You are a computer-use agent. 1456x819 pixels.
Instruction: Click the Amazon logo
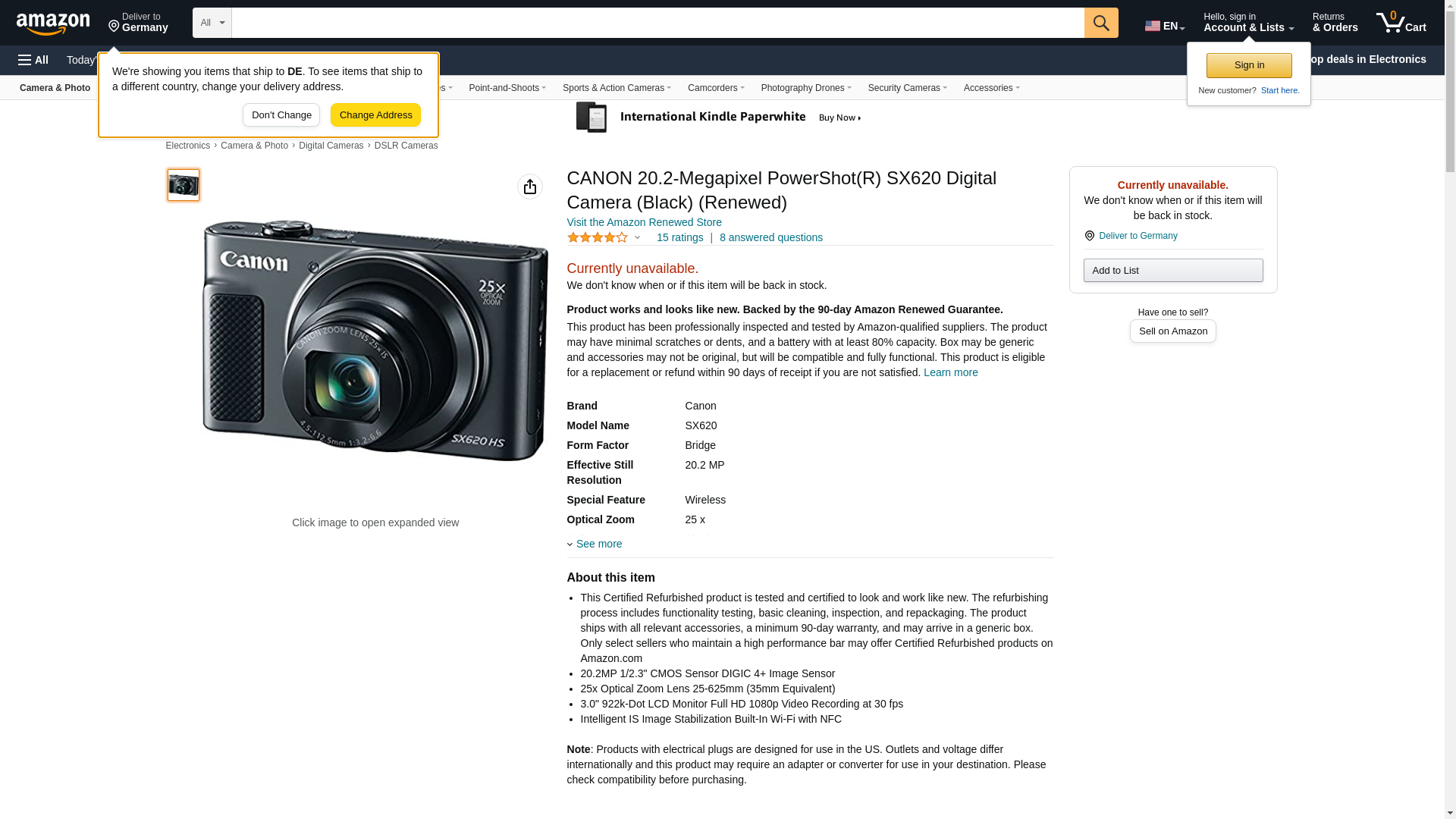tap(53, 24)
